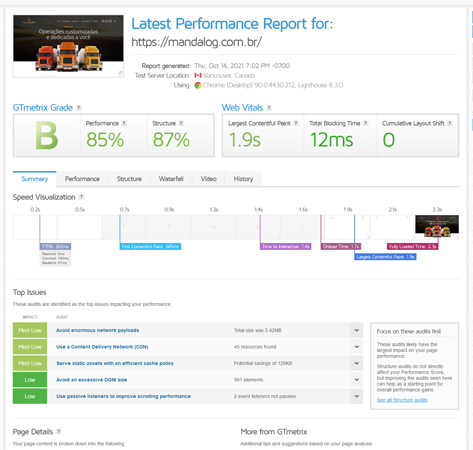Click Low badge on passive listeners row
The width and height of the screenshot is (473, 450).
pyautogui.click(x=30, y=396)
